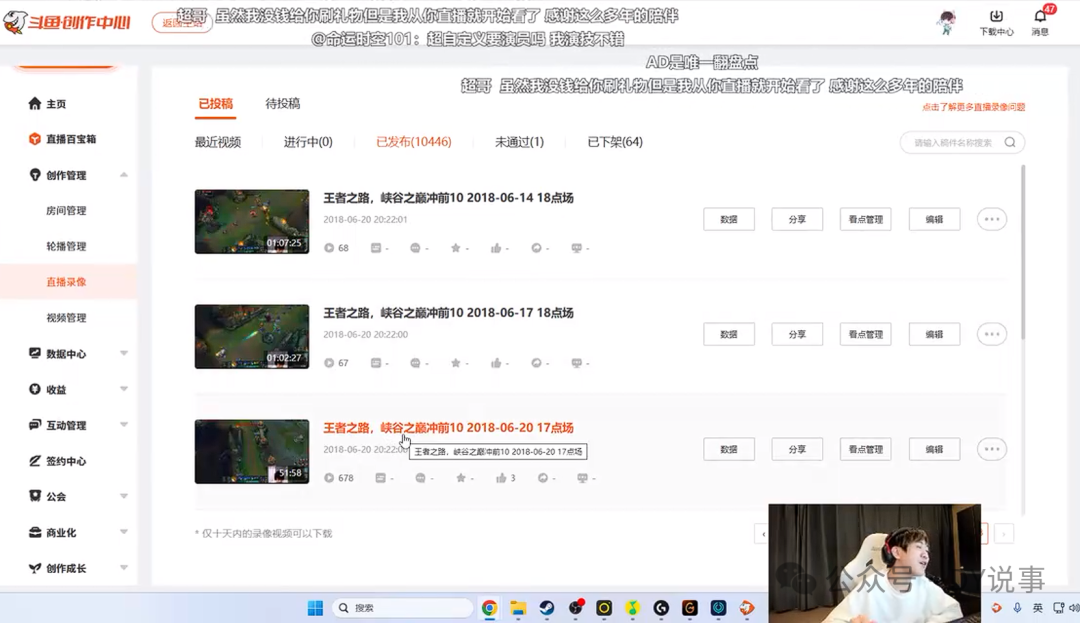Viewport: 1080px width, 623px height.
Task: Expand the 数据中心 sidebar section
Action: click(x=124, y=354)
